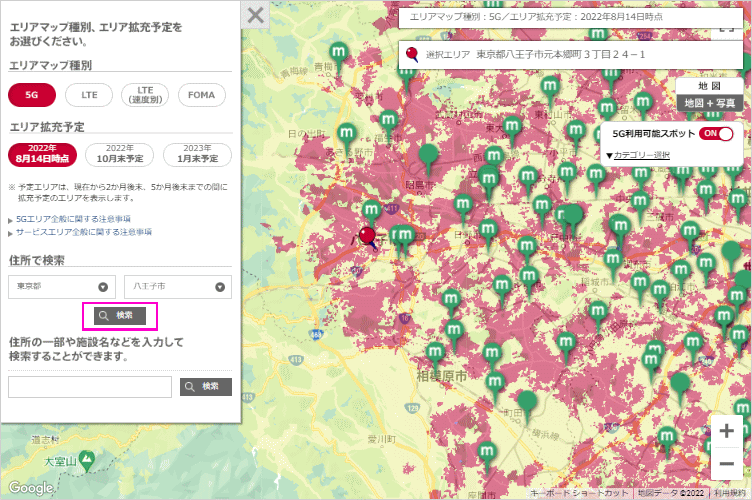
Task: Open the サービスエリア全般に関する注意事項 link
Action: (83, 232)
